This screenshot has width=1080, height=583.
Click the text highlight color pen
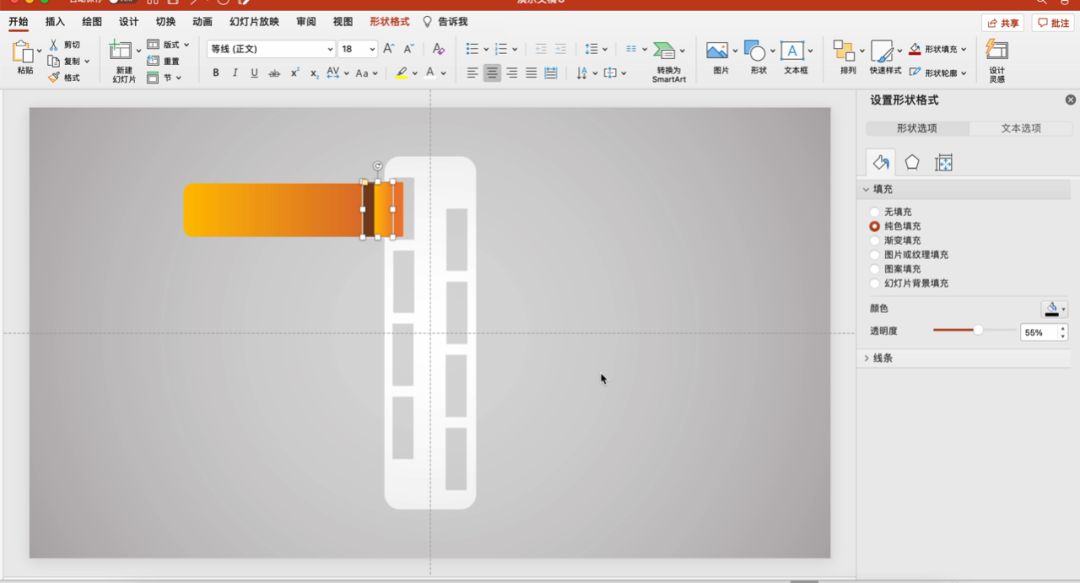401,72
